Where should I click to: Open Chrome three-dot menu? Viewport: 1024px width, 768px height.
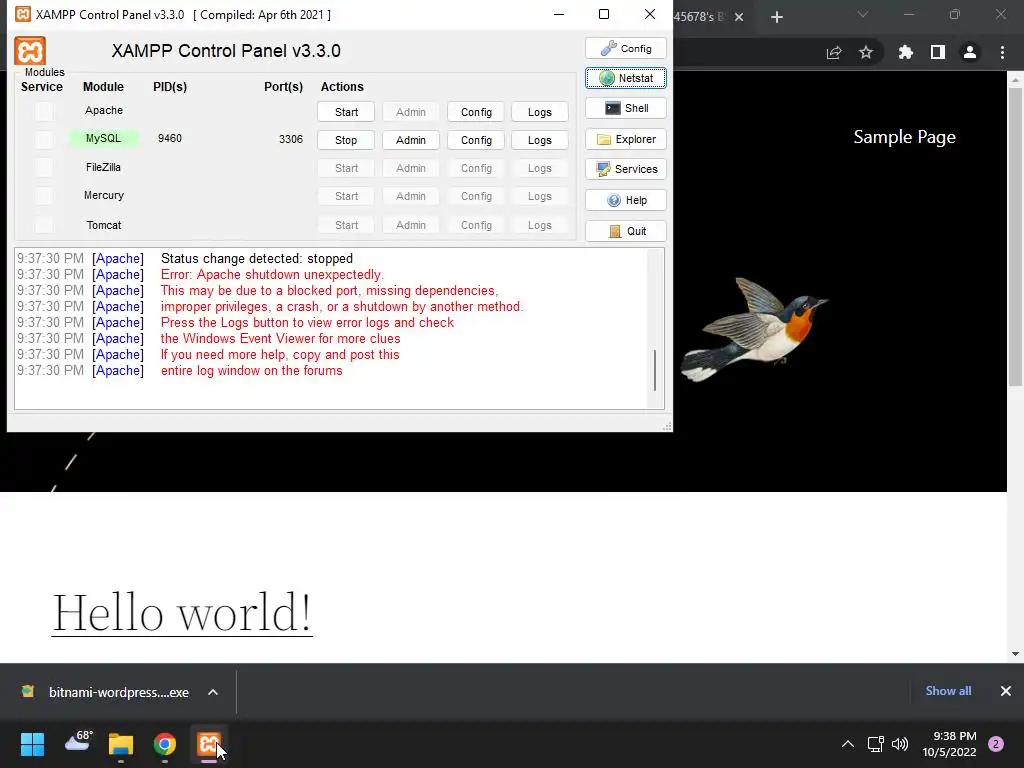point(1002,53)
